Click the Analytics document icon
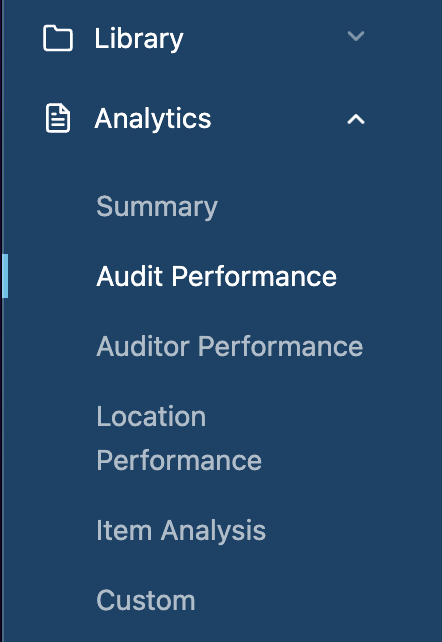This screenshot has height=642, width=442. tap(58, 118)
